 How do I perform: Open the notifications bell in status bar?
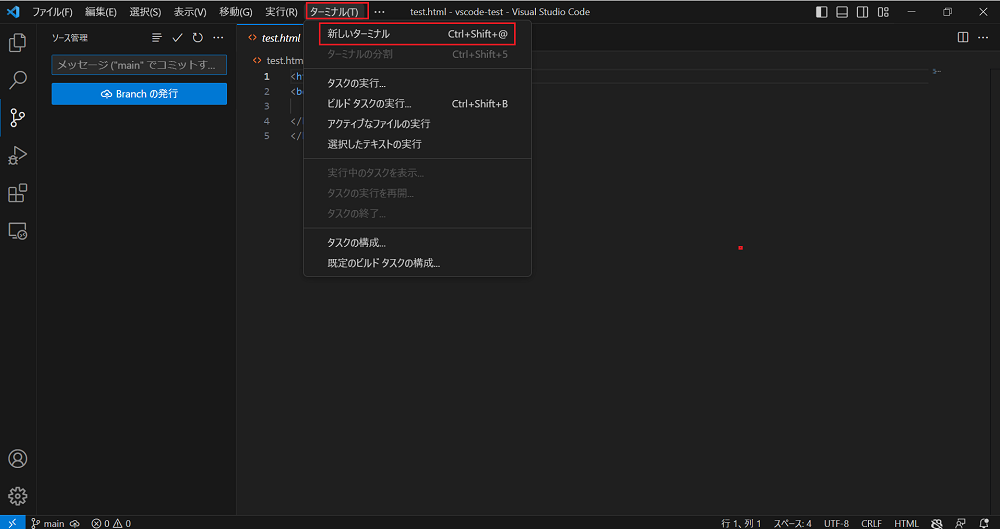(x=984, y=523)
